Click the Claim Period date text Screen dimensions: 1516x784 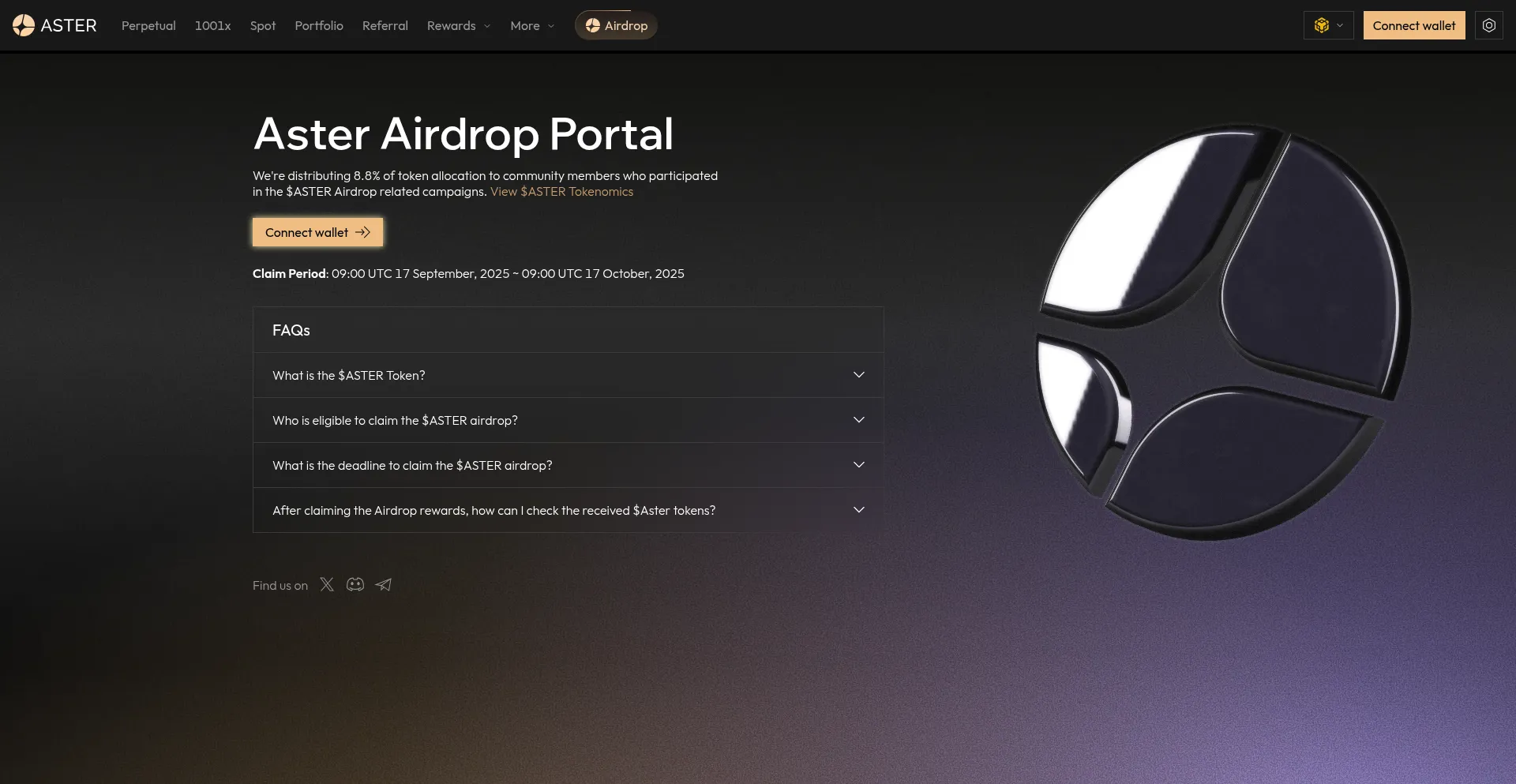coord(468,273)
